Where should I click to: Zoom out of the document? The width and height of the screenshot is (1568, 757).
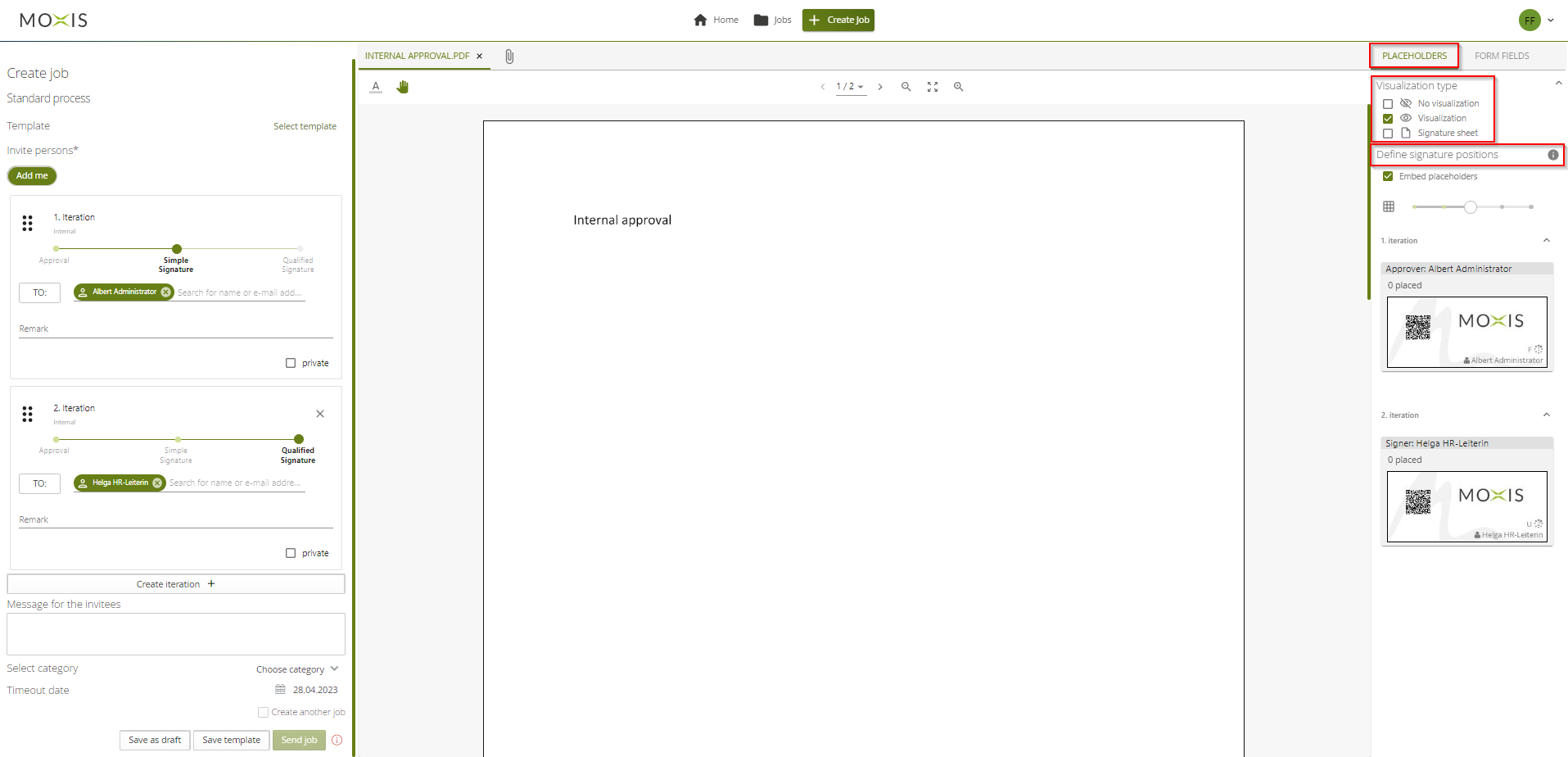[x=906, y=87]
